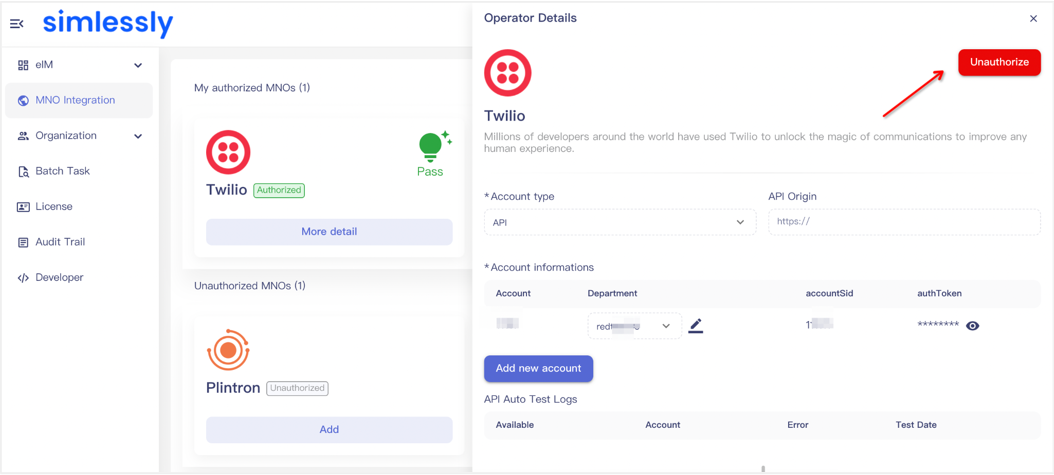
Task: Click the Department column header
Action: [612, 294]
